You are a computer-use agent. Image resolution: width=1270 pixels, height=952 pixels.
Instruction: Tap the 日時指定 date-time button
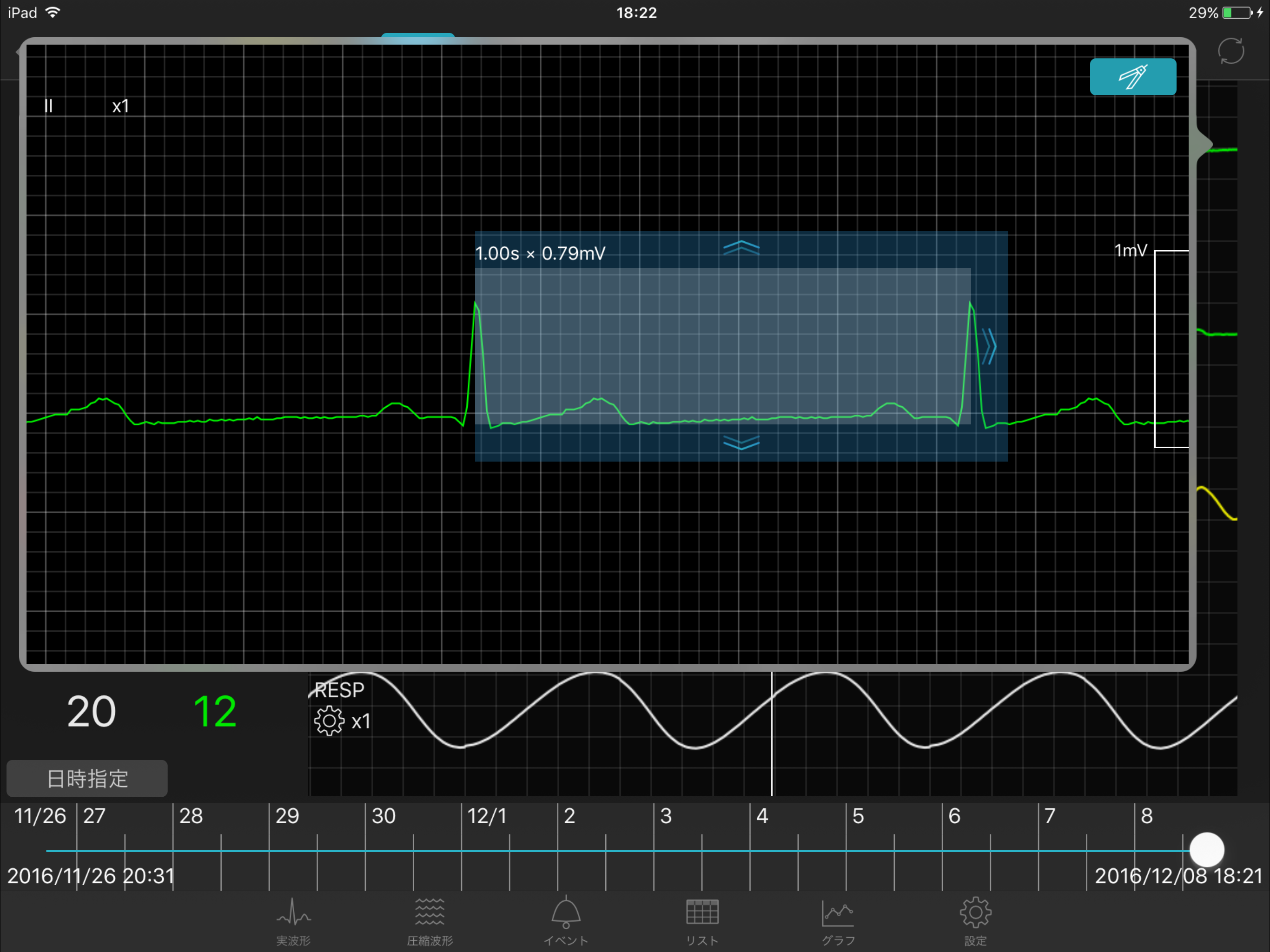click(x=87, y=779)
